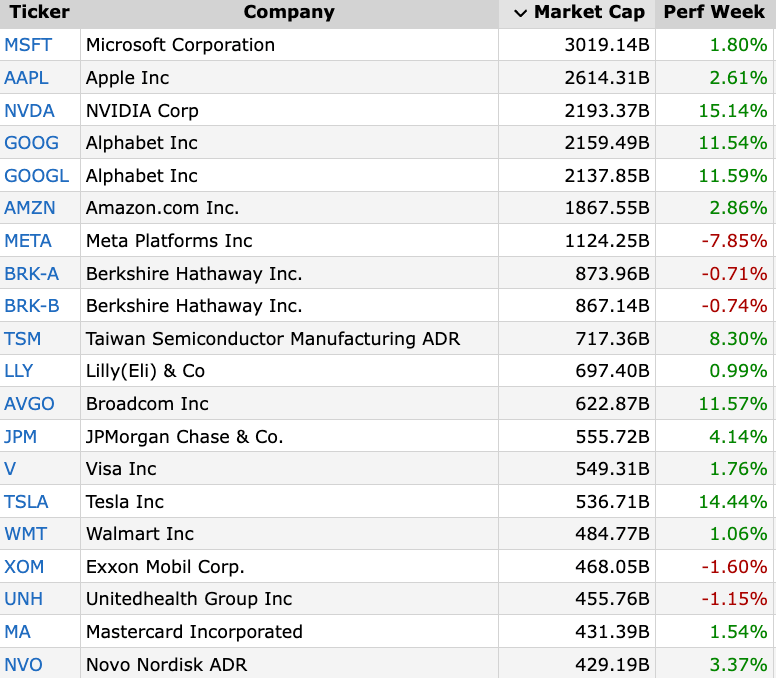The height and width of the screenshot is (678, 776).
Task: Open the TSM ticker link
Action: tap(23, 339)
